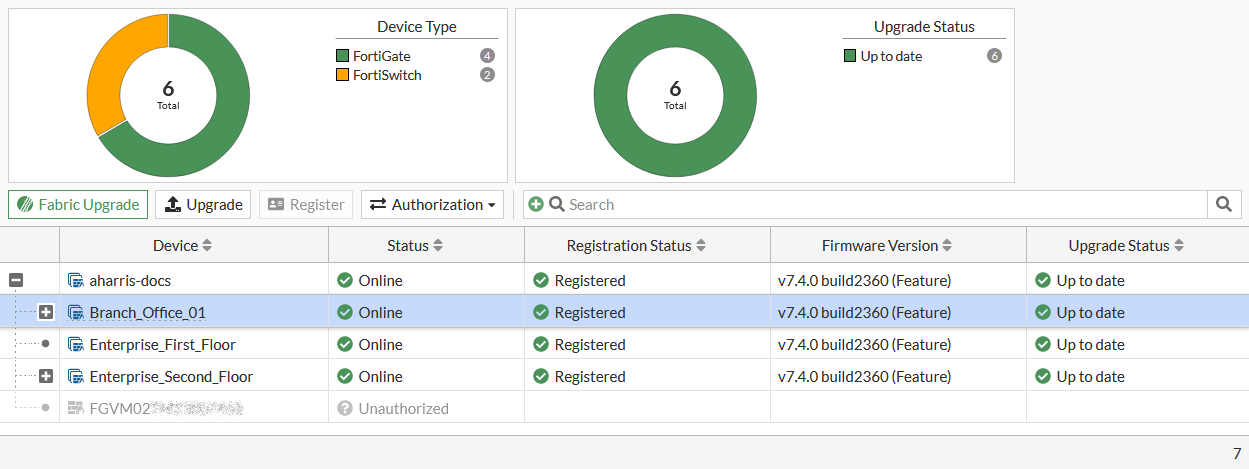Click the FortiGate green legend swatch
Image resolution: width=1249 pixels, height=469 pixels.
pyautogui.click(x=342, y=56)
